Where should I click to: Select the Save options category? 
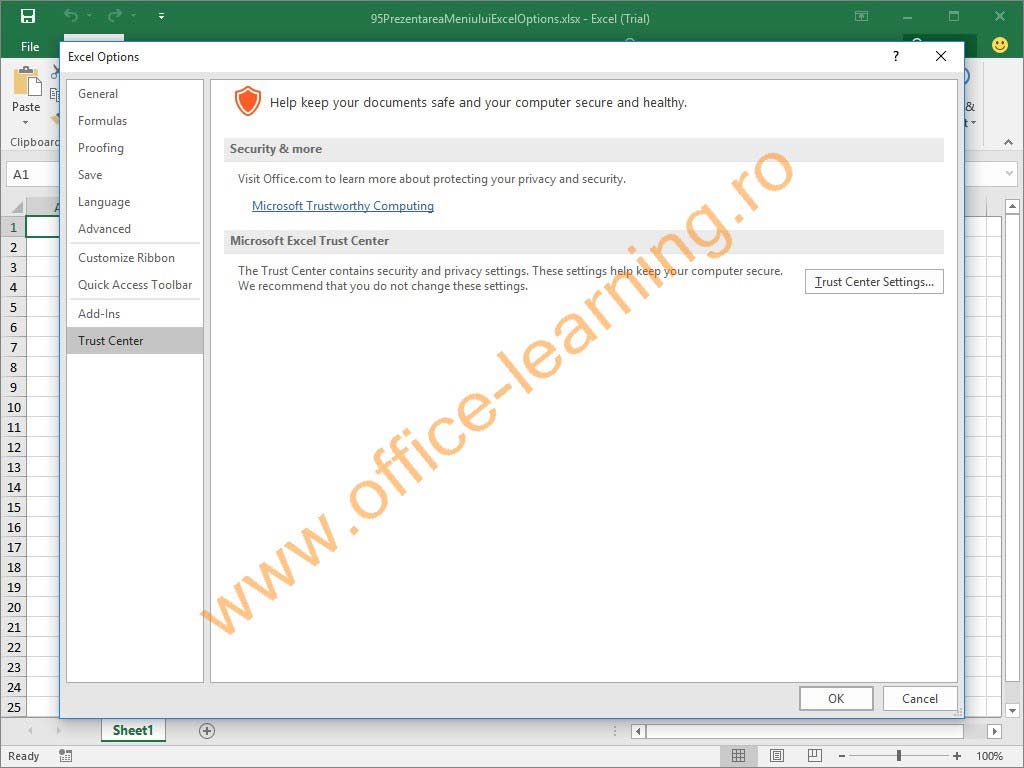tap(135, 175)
